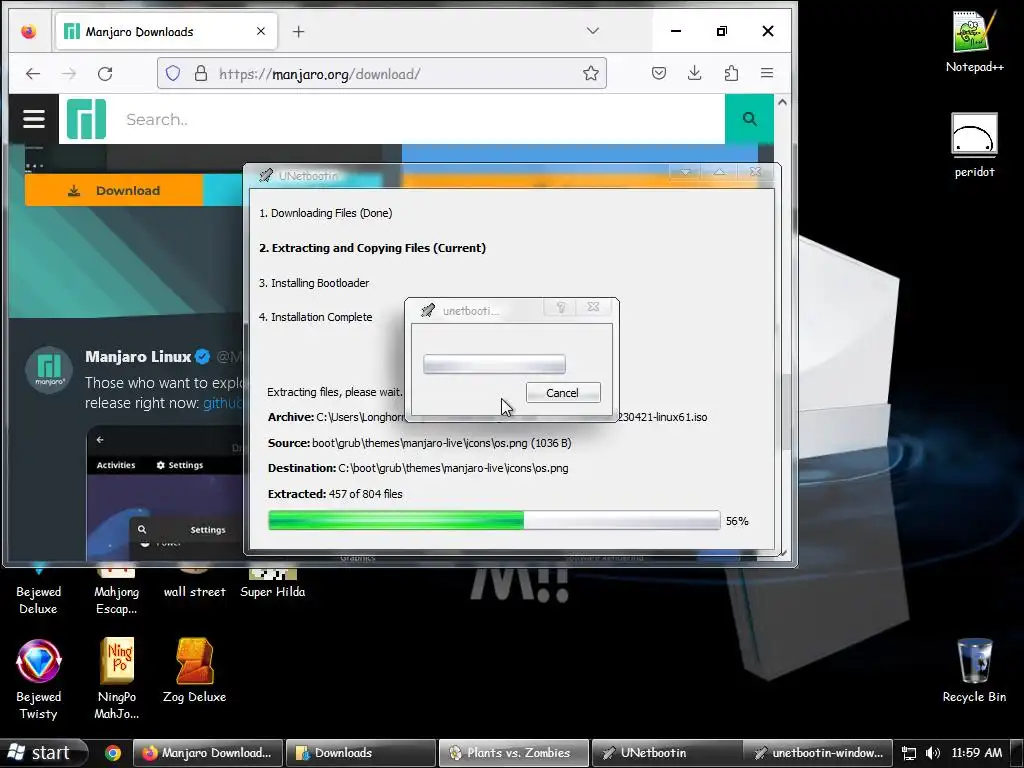The image size is (1024, 768).
Task: Cancel the unetbootin dialog
Action: (x=563, y=392)
